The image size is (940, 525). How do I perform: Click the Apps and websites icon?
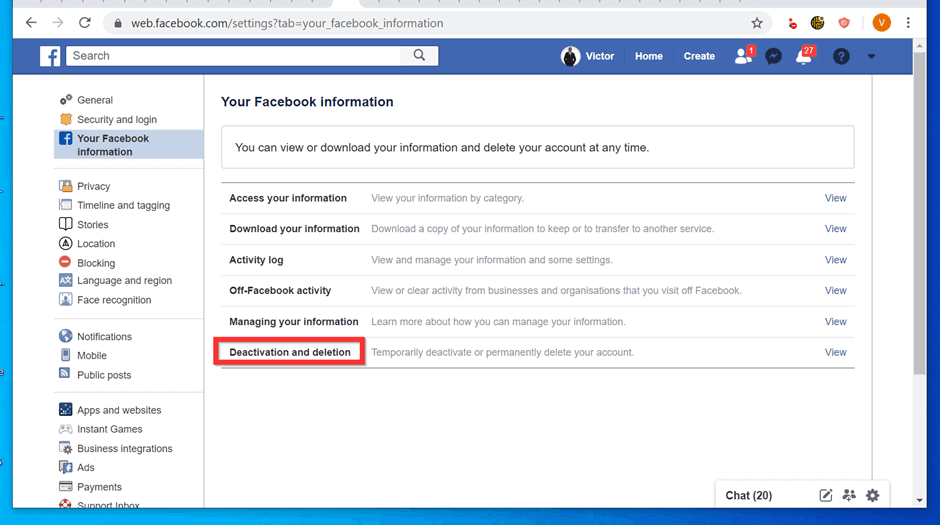[x=65, y=409]
